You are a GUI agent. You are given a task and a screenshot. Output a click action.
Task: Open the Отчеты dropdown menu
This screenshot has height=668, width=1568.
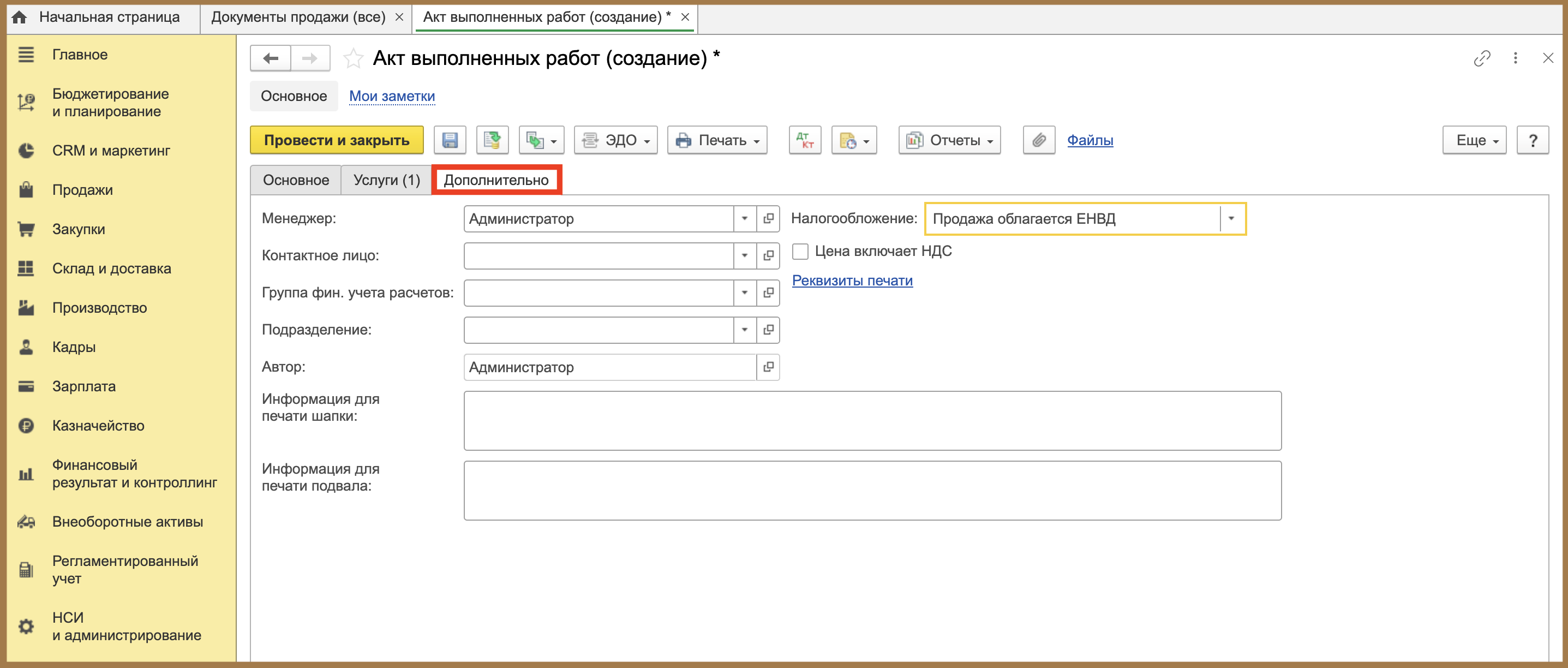coord(949,140)
